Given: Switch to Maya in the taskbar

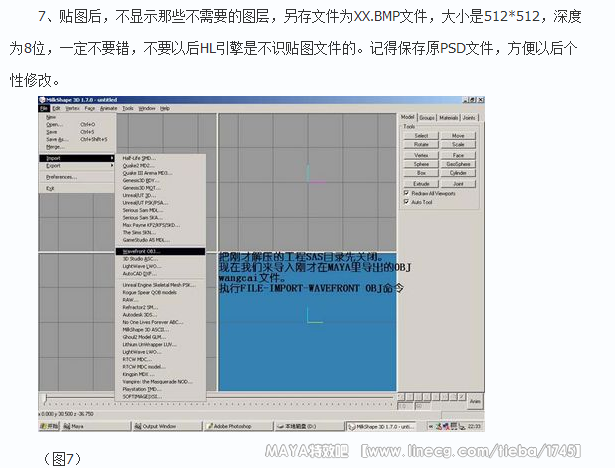Looking at the screenshot, I should (x=95, y=426).
